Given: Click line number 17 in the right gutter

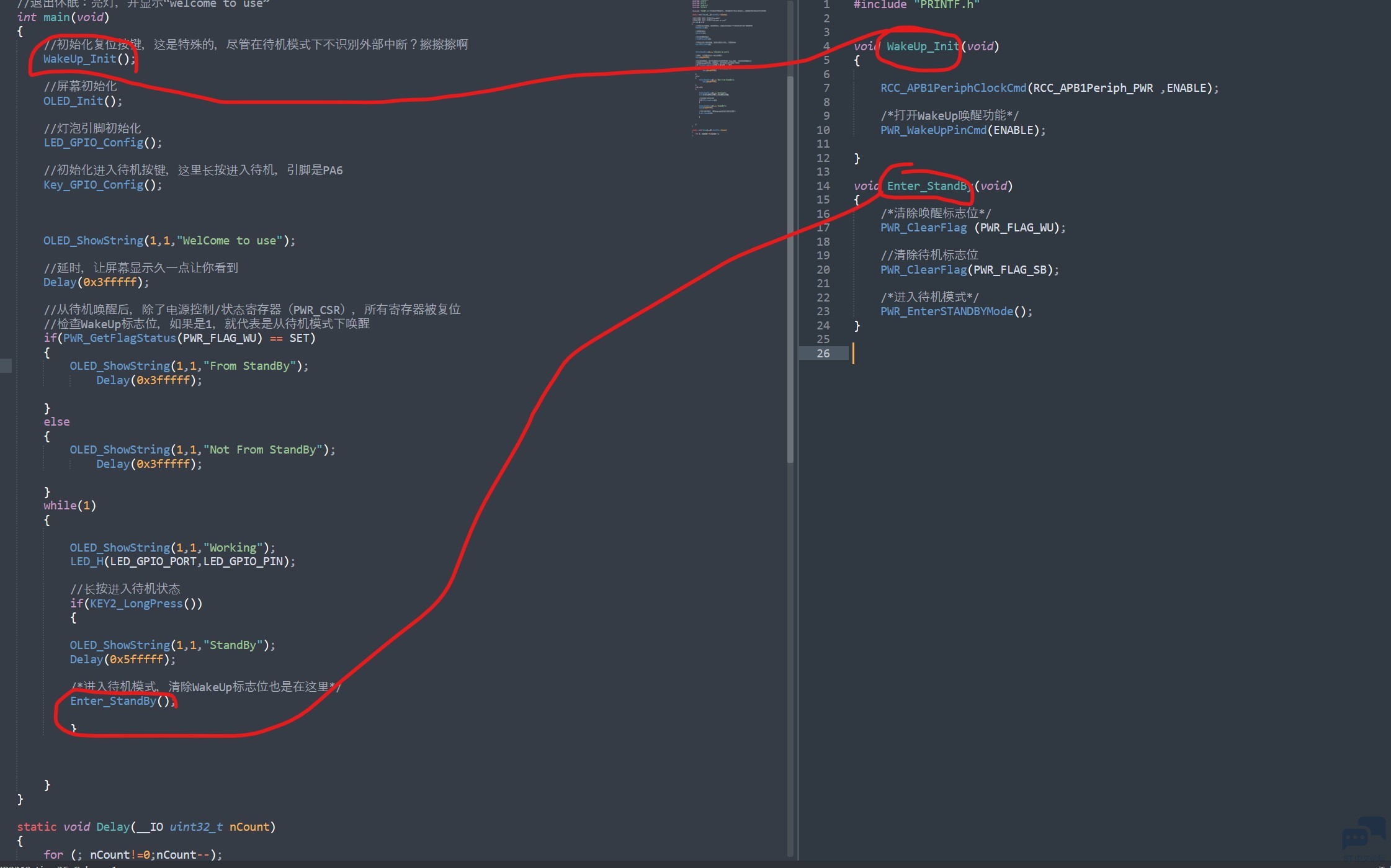Looking at the screenshot, I should (x=823, y=228).
